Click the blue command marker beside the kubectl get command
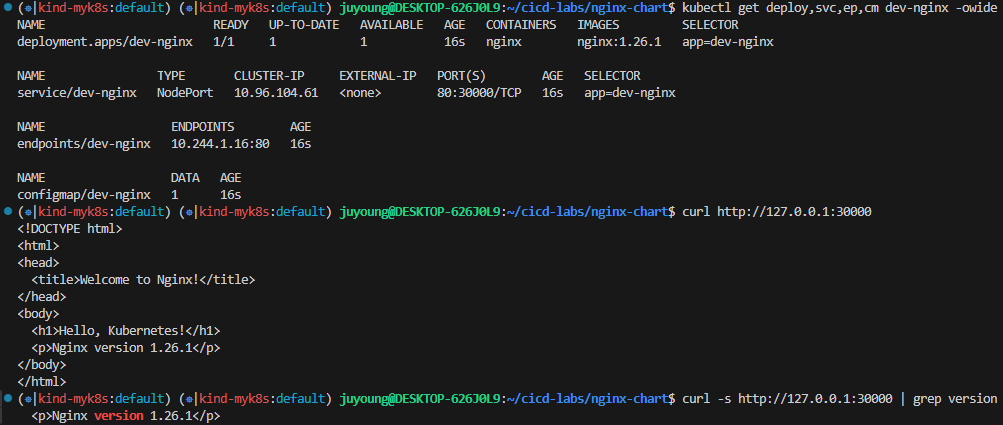The width and height of the screenshot is (1003, 425). click(x=6, y=9)
